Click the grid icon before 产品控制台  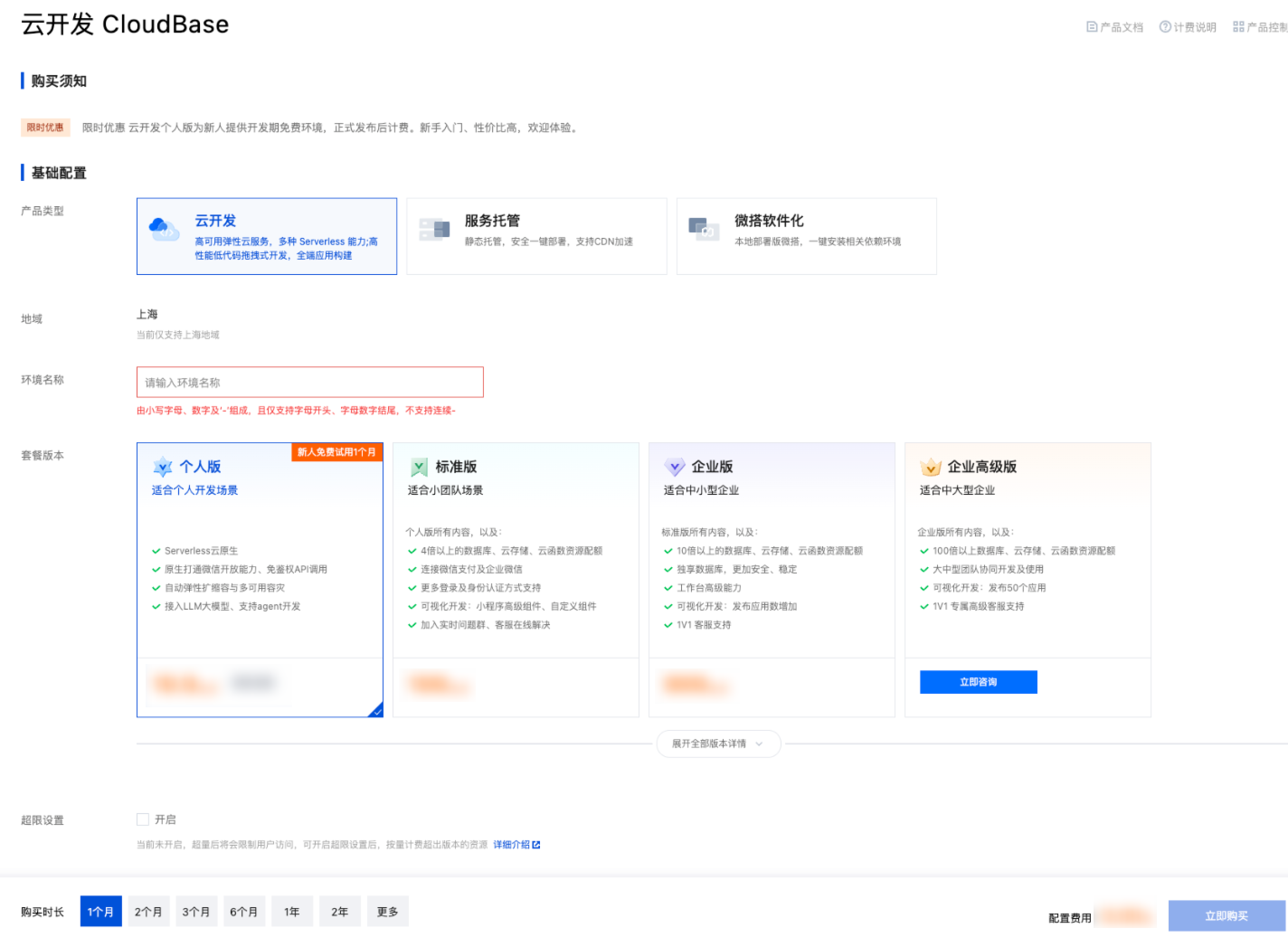[x=1238, y=27]
